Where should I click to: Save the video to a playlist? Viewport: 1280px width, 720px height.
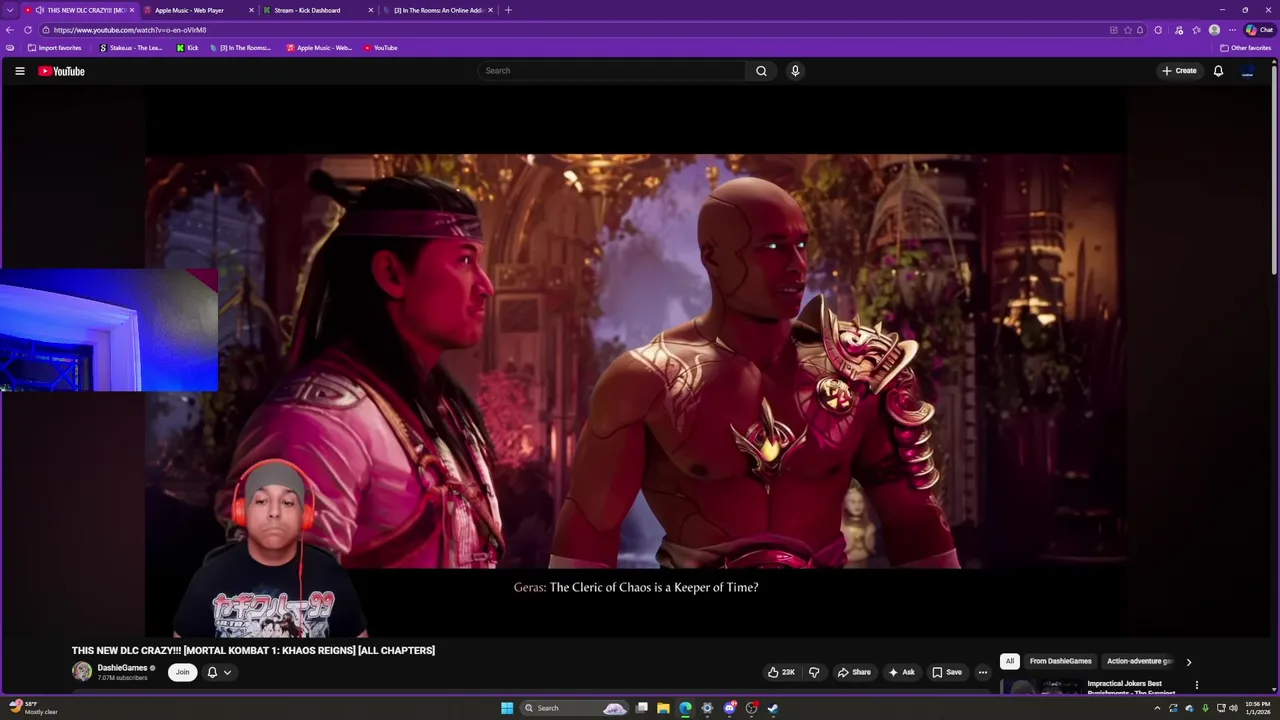946,672
